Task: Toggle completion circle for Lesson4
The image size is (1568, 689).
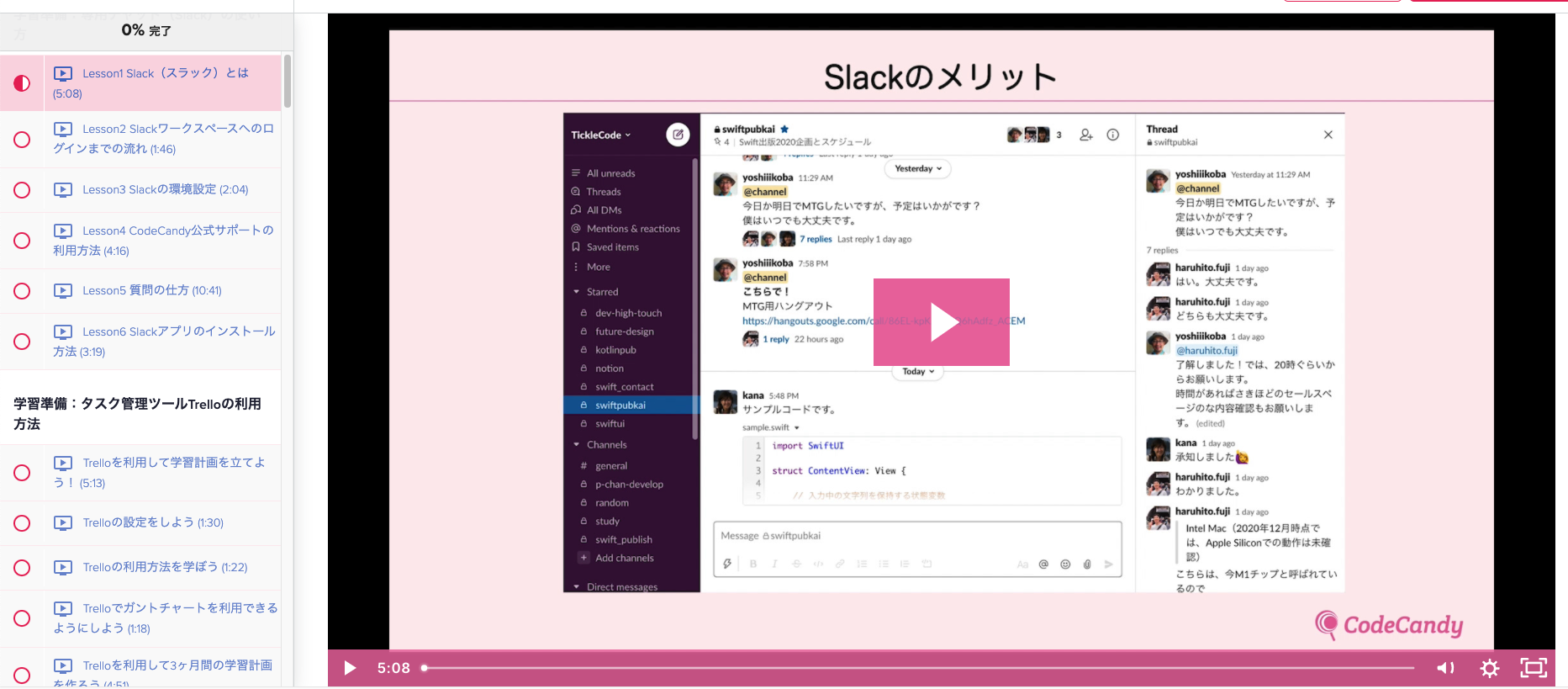Action: tap(22, 241)
